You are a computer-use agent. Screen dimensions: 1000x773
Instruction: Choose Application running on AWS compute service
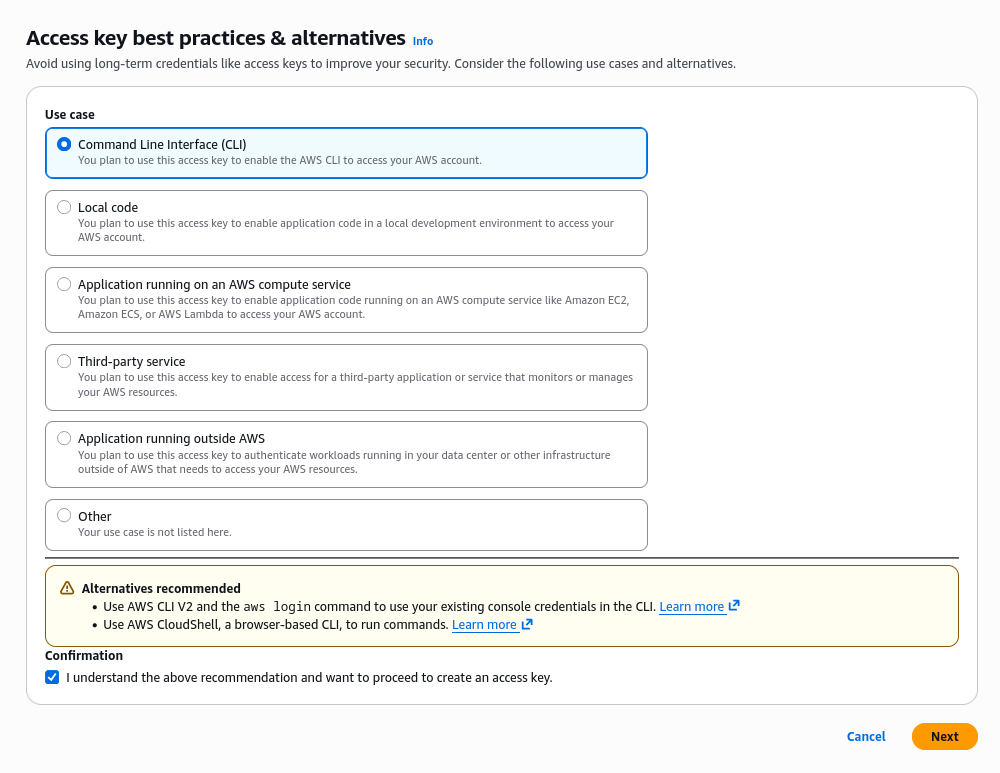point(64,284)
